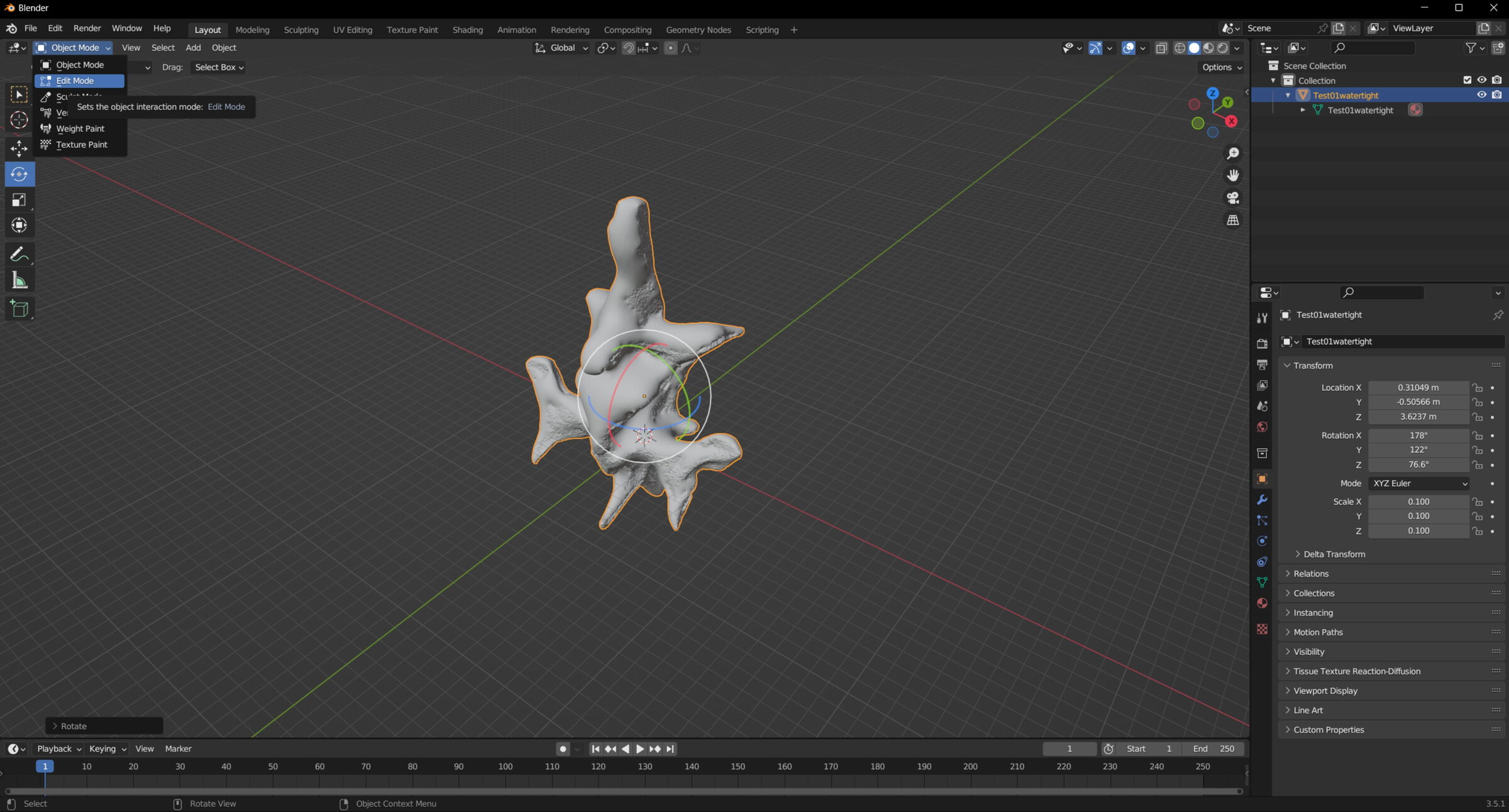1509x812 pixels.
Task: Toggle X-ray display
Action: pyautogui.click(x=1161, y=48)
